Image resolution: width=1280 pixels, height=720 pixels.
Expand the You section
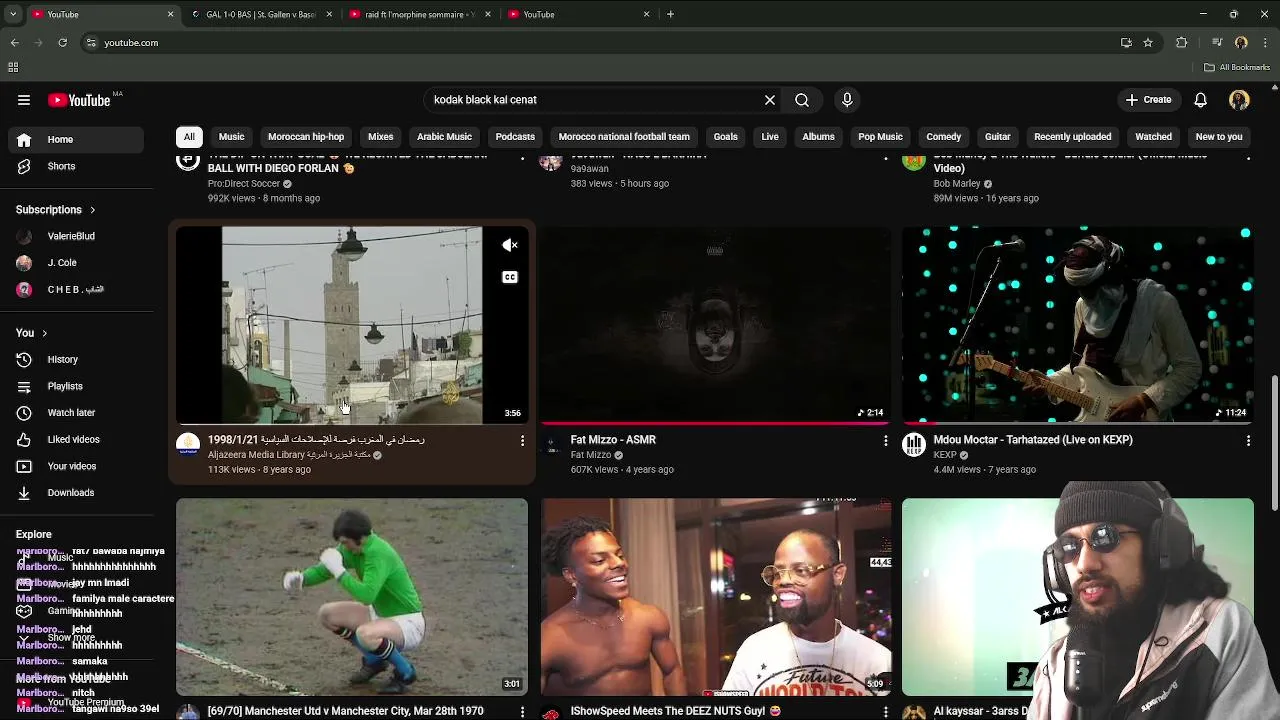click(x=32, y=333)
